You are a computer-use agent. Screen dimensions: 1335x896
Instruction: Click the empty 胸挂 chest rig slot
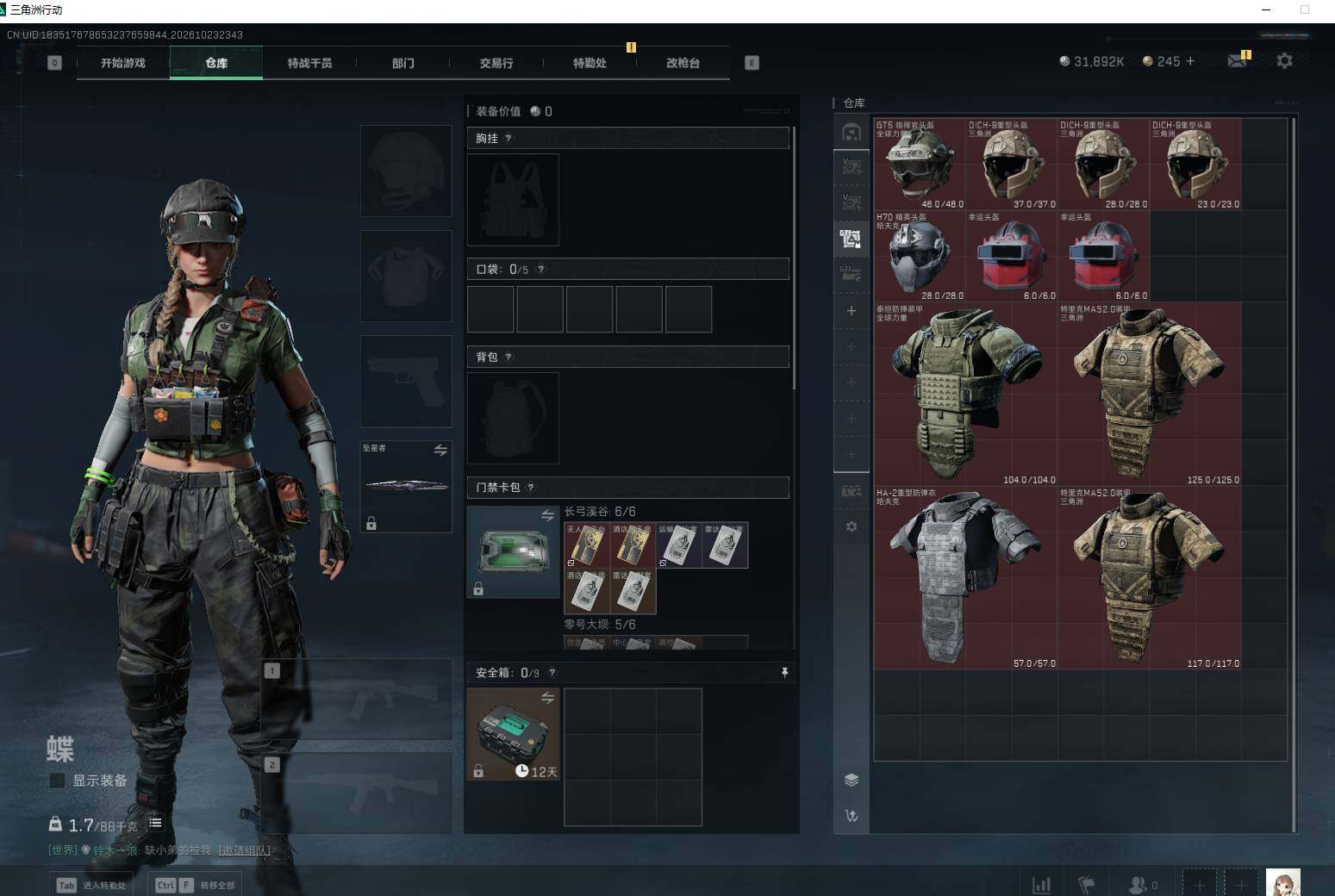(x=513, y=200)
